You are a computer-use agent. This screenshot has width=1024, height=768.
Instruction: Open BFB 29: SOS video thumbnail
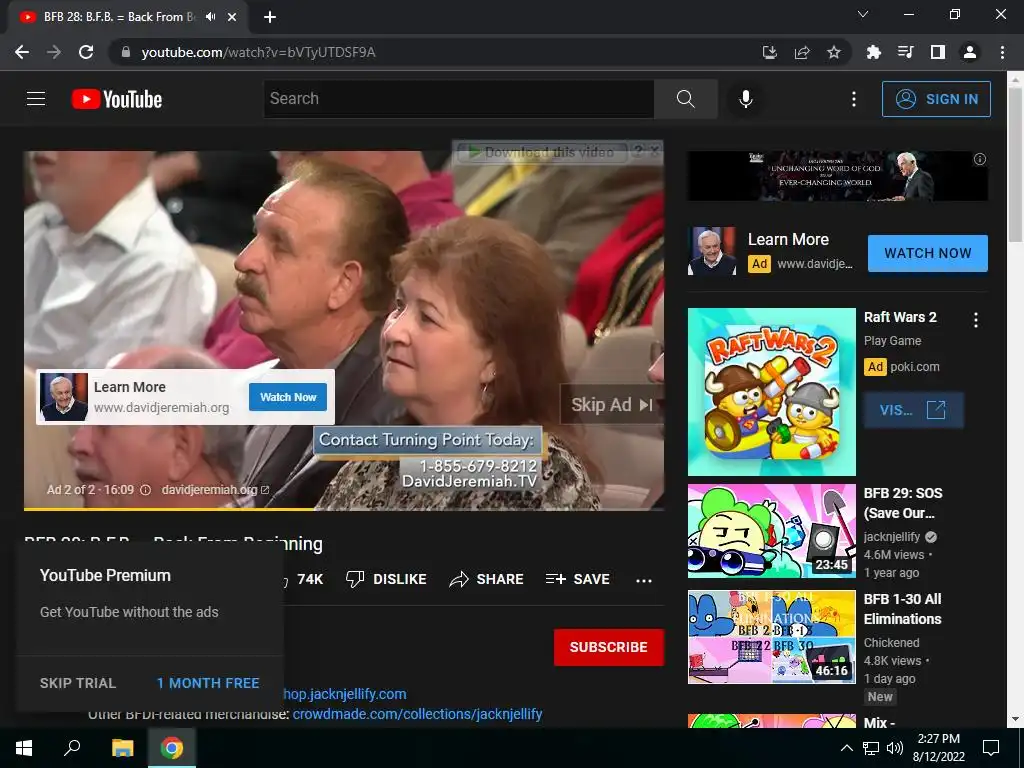[x=771, y=531]
